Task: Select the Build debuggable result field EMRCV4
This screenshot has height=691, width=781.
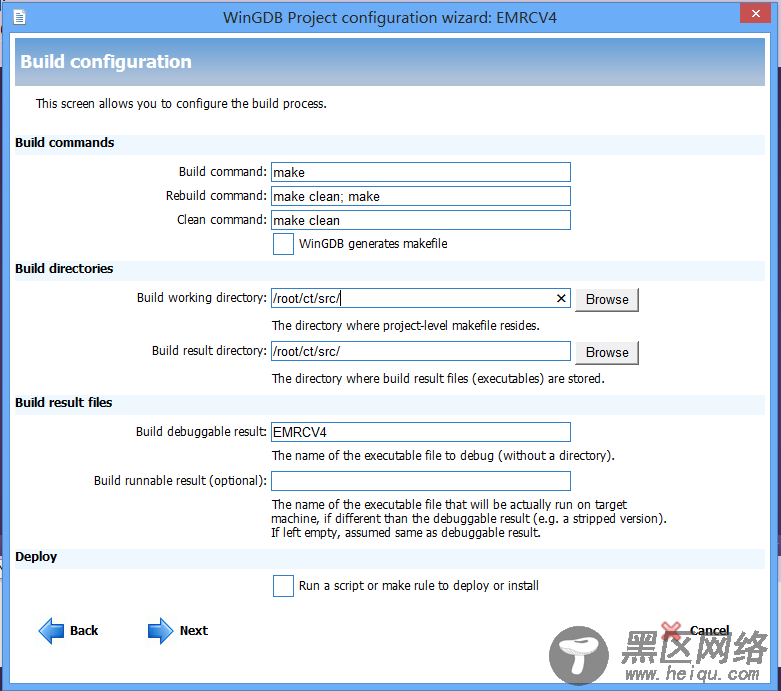Action: click(x=421, y=432)
